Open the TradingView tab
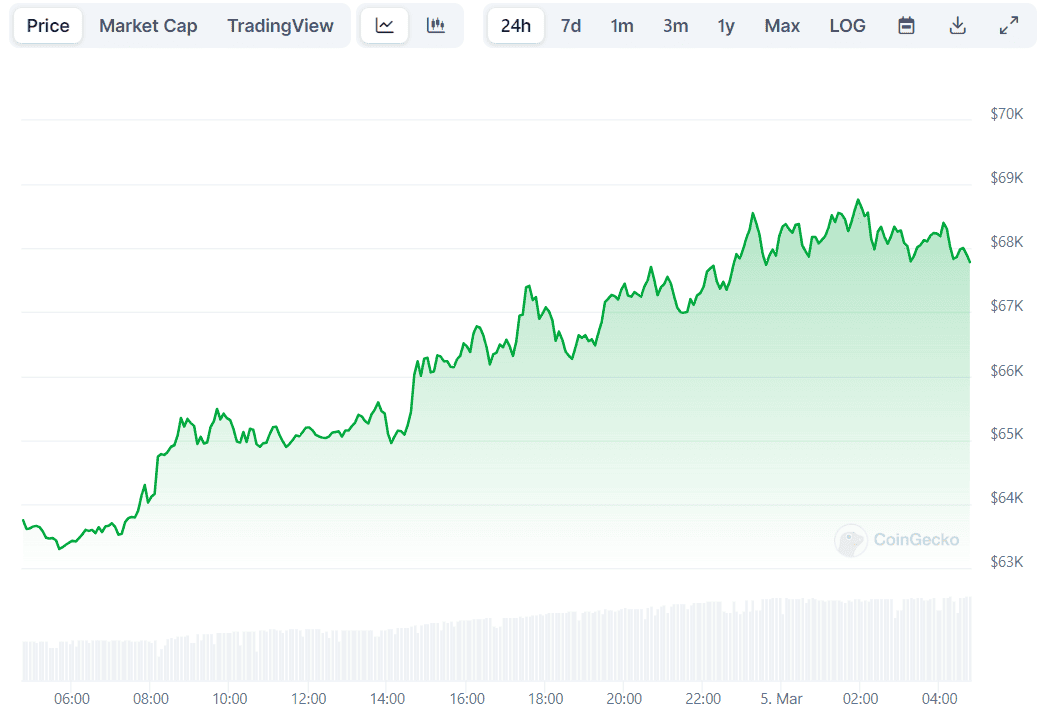This screenshot has width=1047, height=727. point(280,26)
